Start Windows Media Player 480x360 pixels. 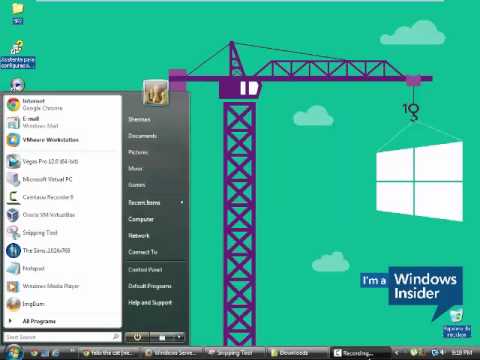(x=62, y=286)
